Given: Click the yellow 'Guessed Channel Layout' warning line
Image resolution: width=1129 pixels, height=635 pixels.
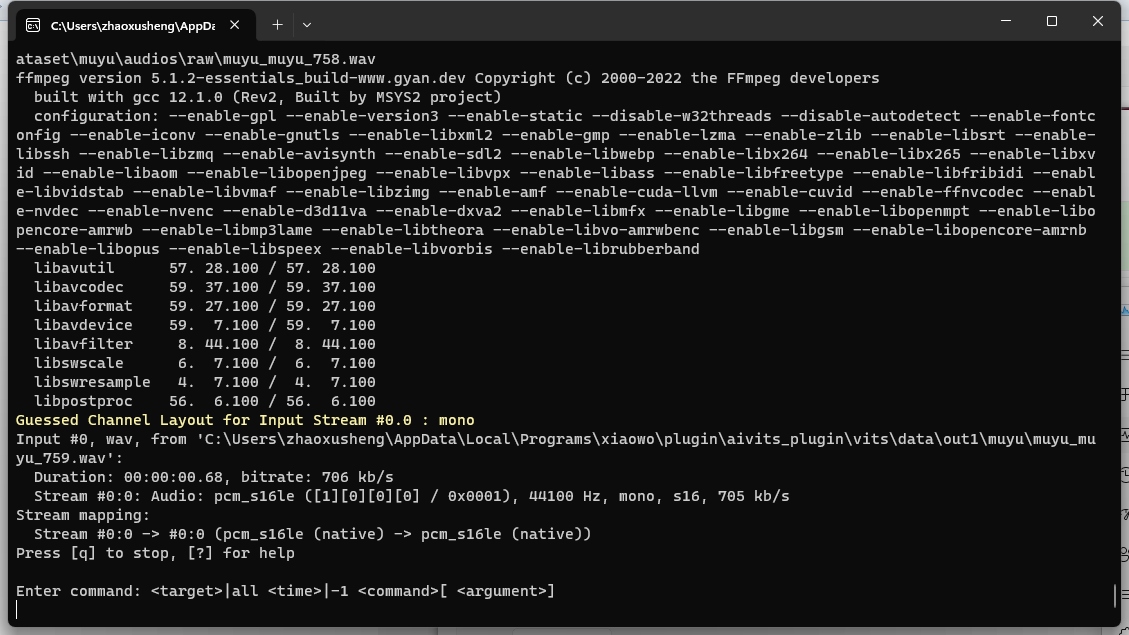Looking at the screenshot, I should coord(245,420).
